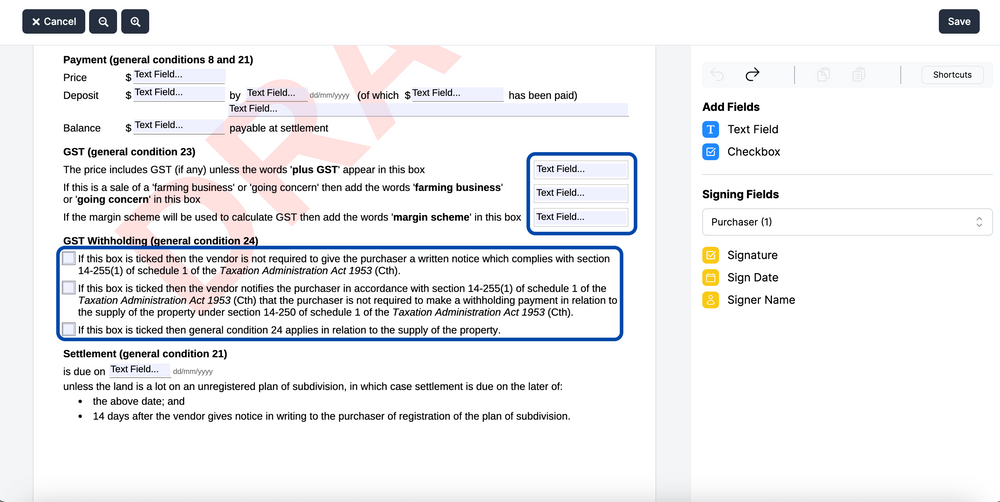The width and height of the screenshot is (1000, 502).
Task: Click the Deposit amount text field
Action: (x=179, y=94)
